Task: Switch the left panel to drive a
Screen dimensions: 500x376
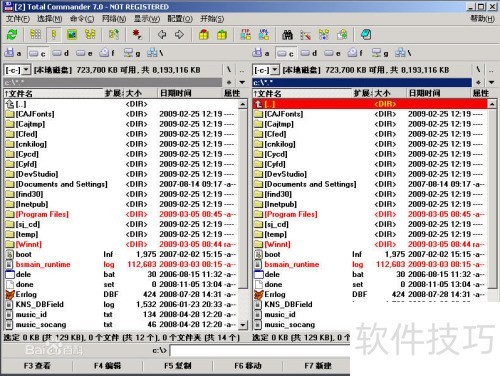Action: (13, 53)
